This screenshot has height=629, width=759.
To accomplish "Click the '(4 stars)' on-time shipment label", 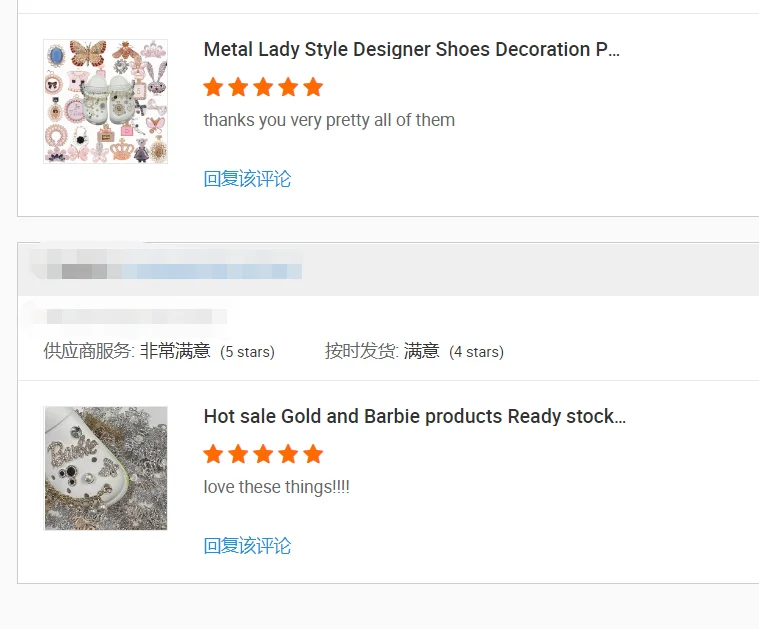I will (476, 352).
